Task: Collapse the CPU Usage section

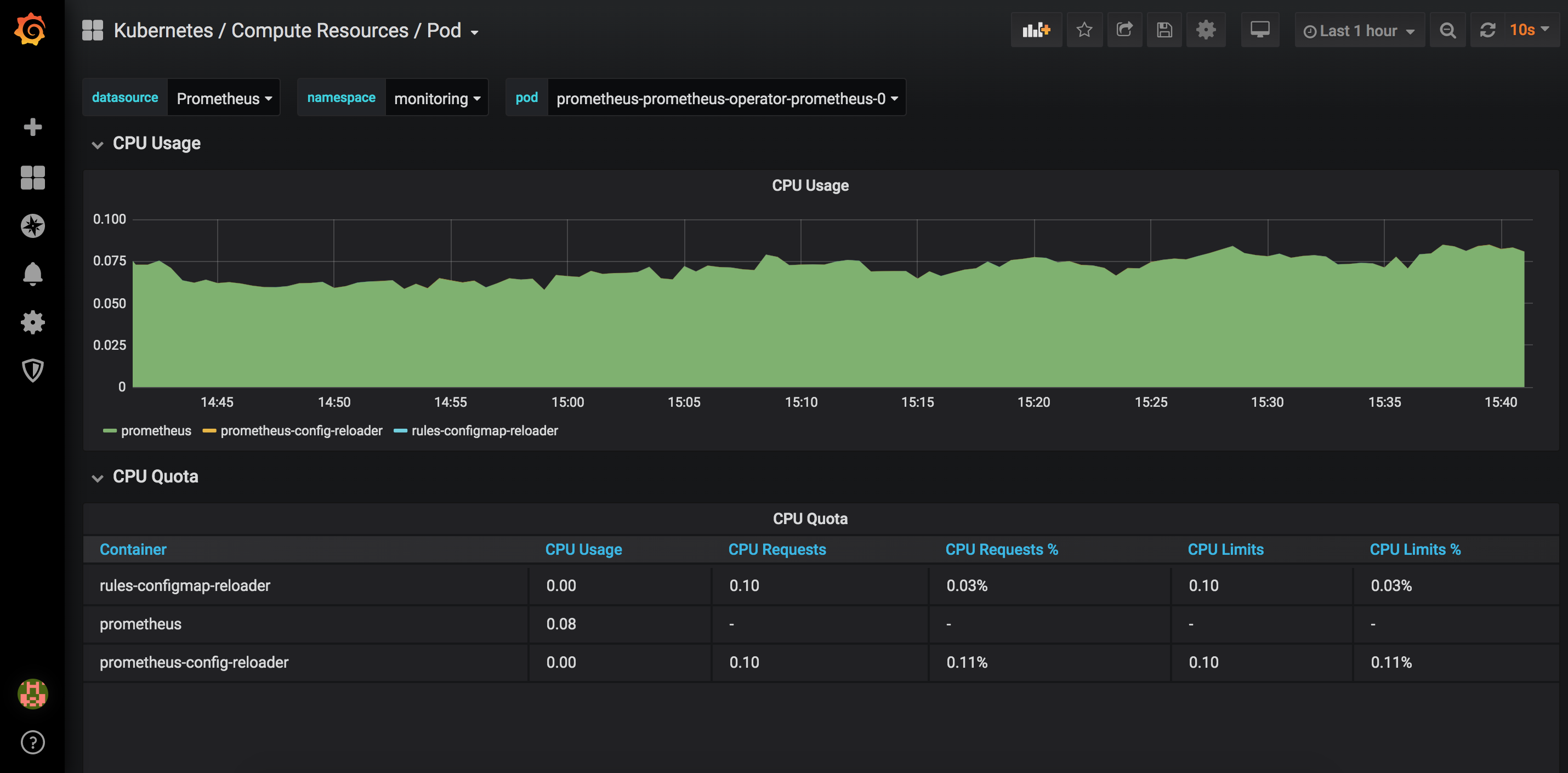Action: pos(97,143)
